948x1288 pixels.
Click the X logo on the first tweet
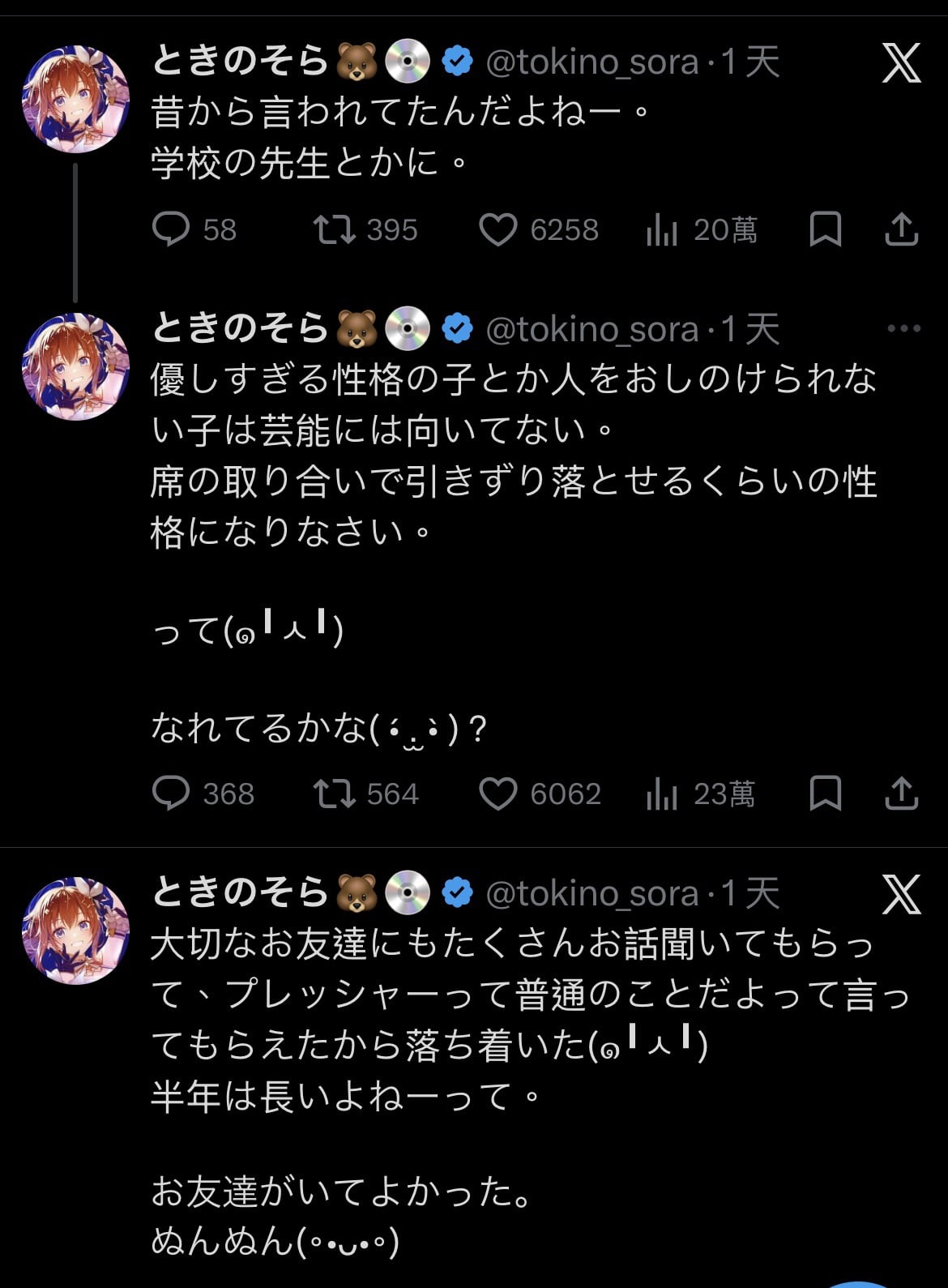[x=901, y=63]
